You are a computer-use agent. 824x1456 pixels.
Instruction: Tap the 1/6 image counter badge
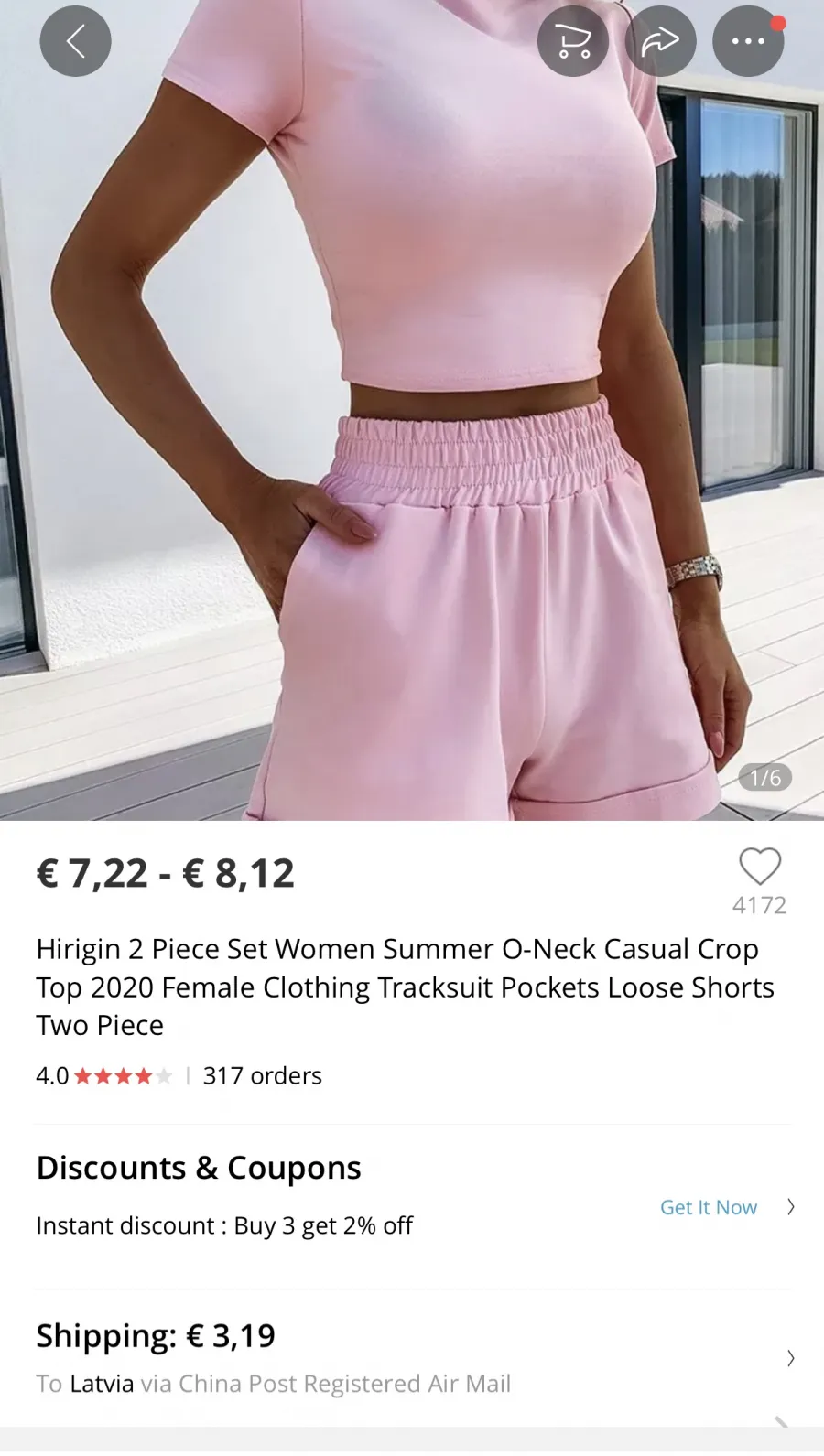(x=765, y=778)
